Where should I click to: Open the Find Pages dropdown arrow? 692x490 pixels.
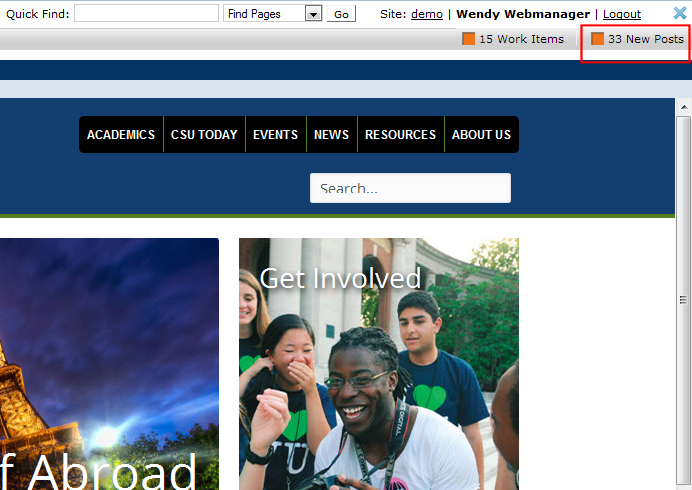313,14
